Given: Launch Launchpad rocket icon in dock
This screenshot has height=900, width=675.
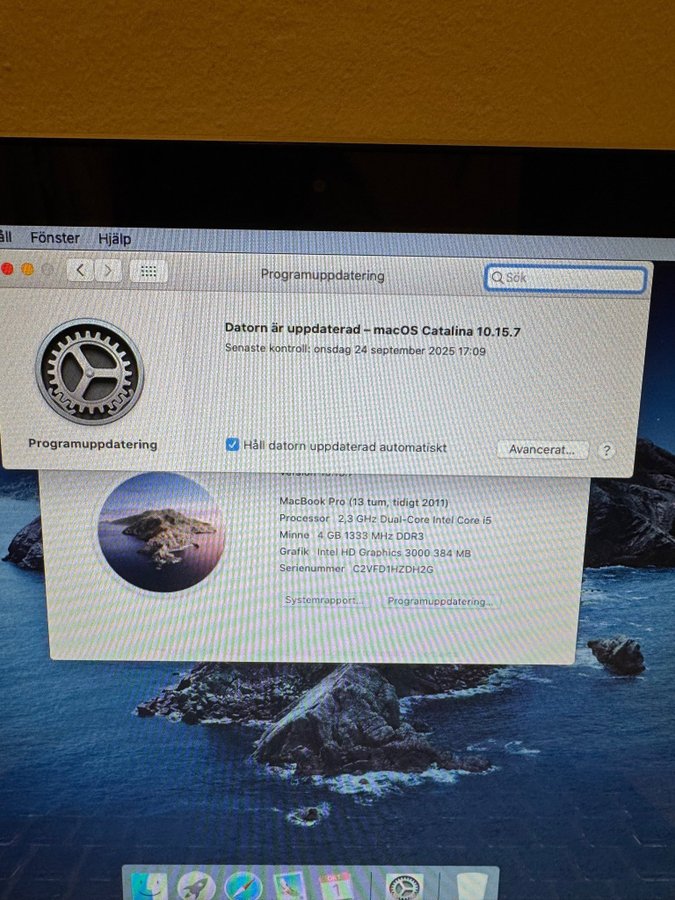Looking at the screenshot, I should click(x=196, y=887).
